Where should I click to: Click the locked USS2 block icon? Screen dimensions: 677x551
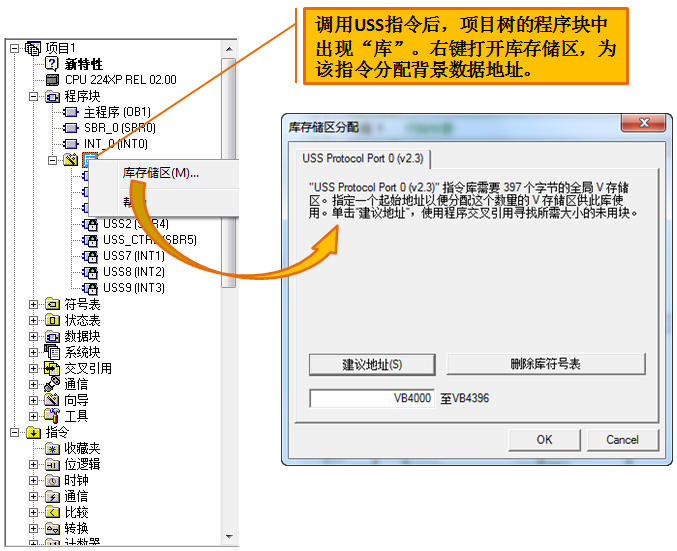point(90,224)
